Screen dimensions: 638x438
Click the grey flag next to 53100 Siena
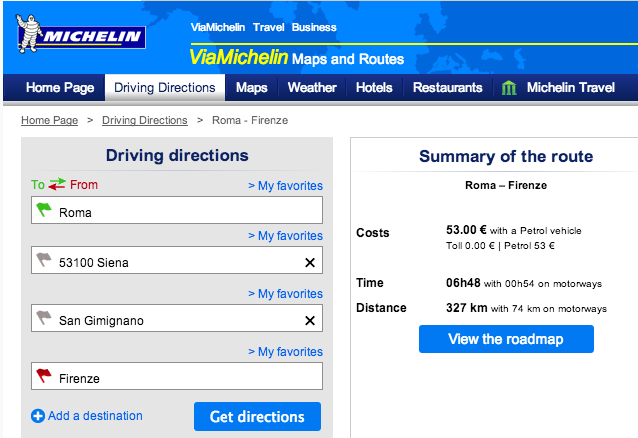44,260
